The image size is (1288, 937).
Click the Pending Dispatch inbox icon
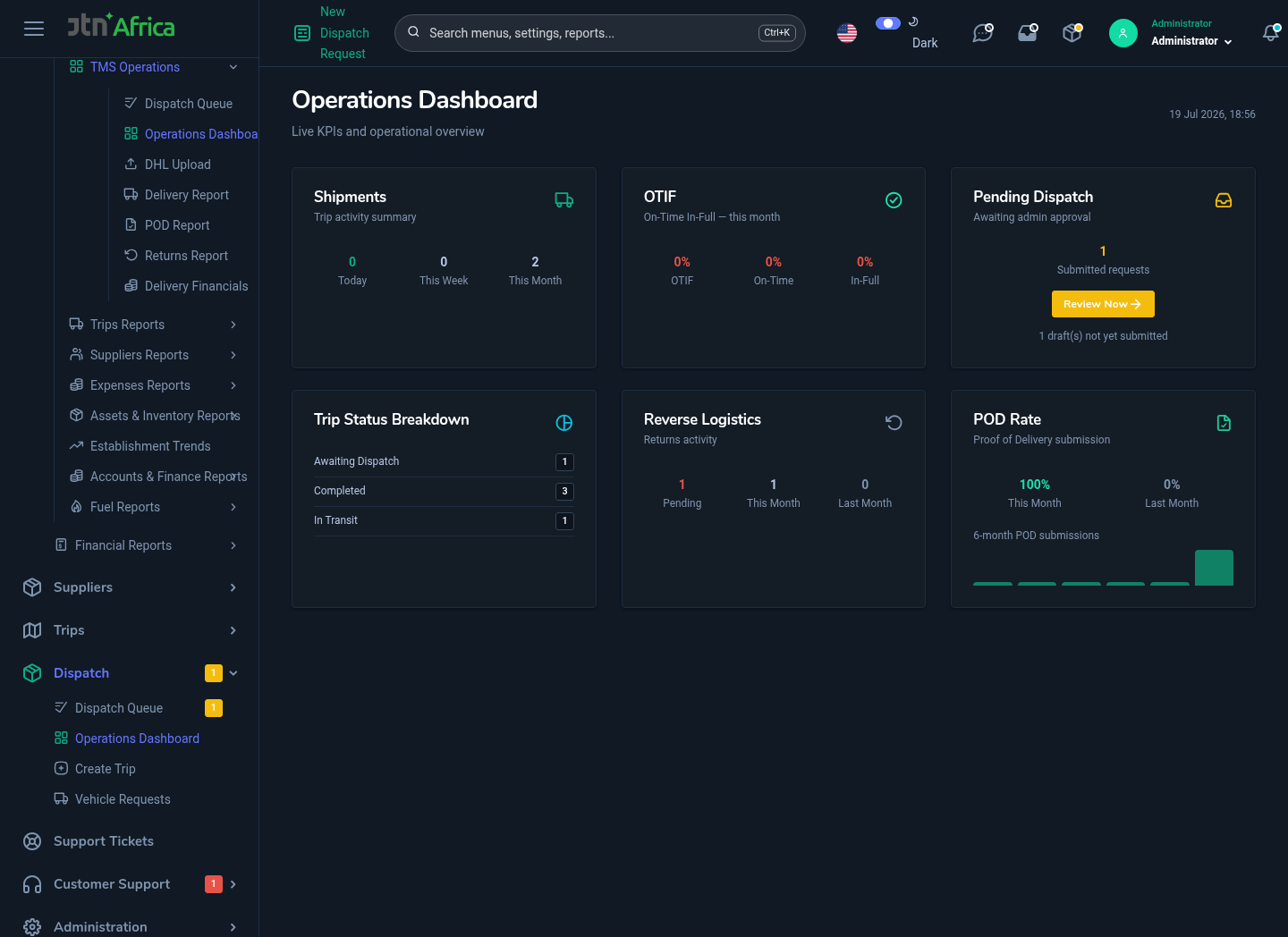pyautogui.click(x=1224, y=200)
